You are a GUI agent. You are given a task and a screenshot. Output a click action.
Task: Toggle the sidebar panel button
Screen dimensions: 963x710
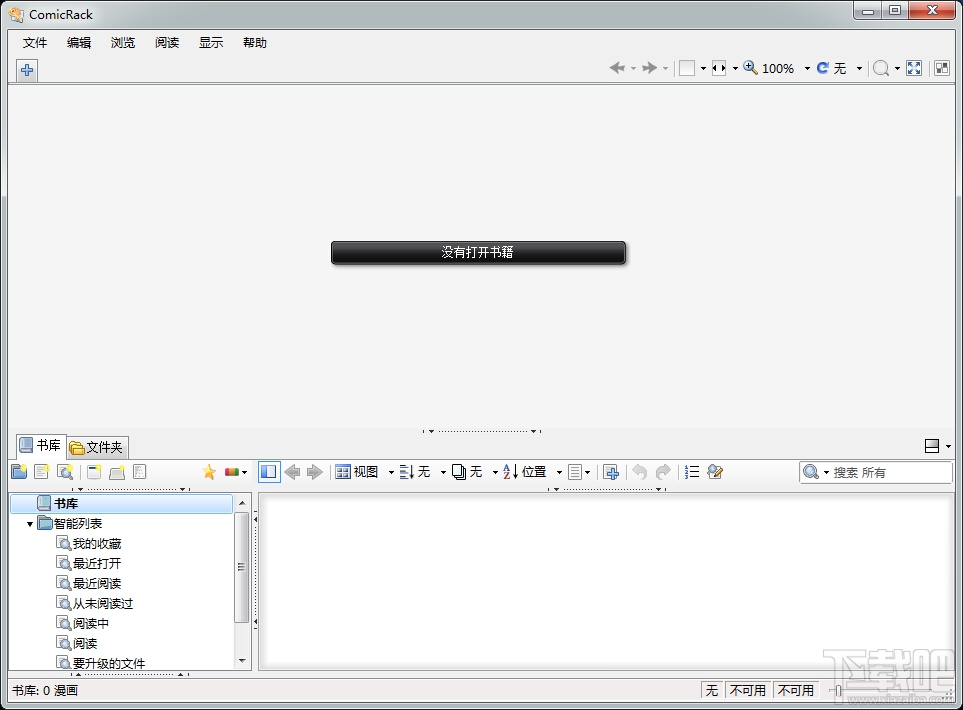(269, 472)
